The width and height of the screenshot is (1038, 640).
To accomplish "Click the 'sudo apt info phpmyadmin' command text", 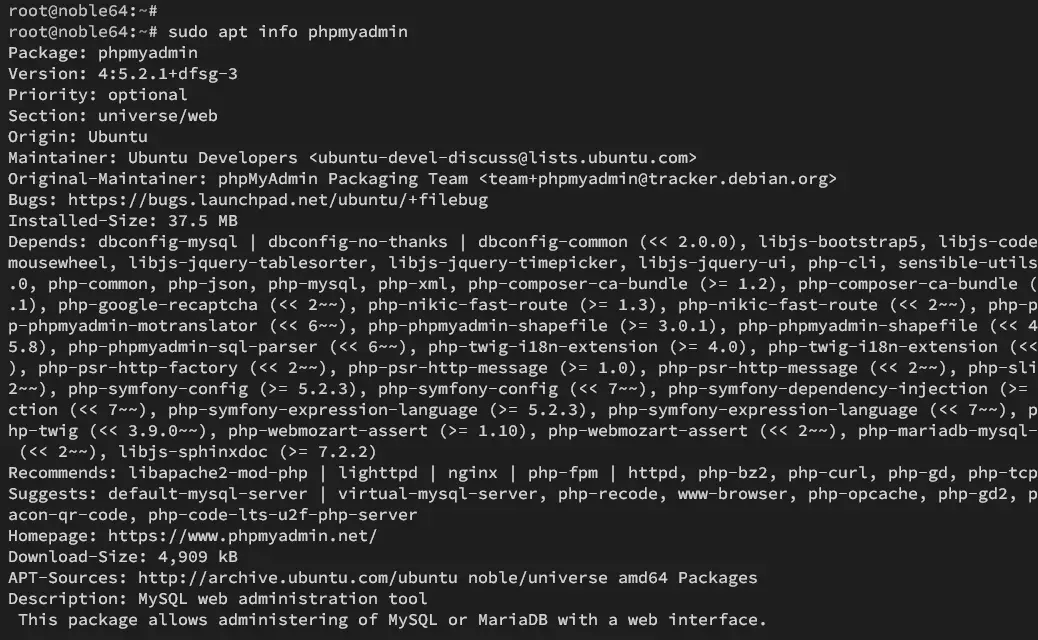I will click(x=288, y=32).
